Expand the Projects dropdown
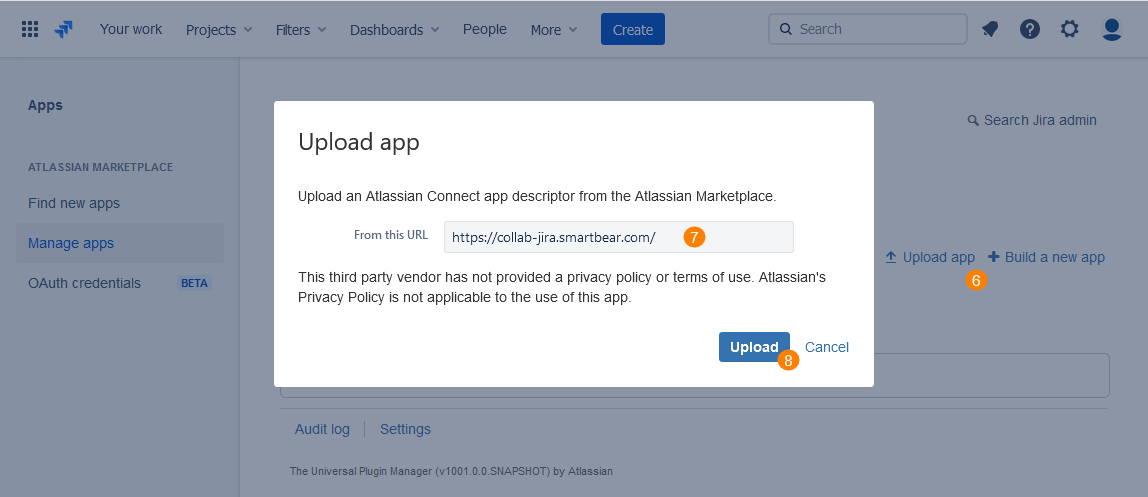1148x497 pixels. click(219, 30)
